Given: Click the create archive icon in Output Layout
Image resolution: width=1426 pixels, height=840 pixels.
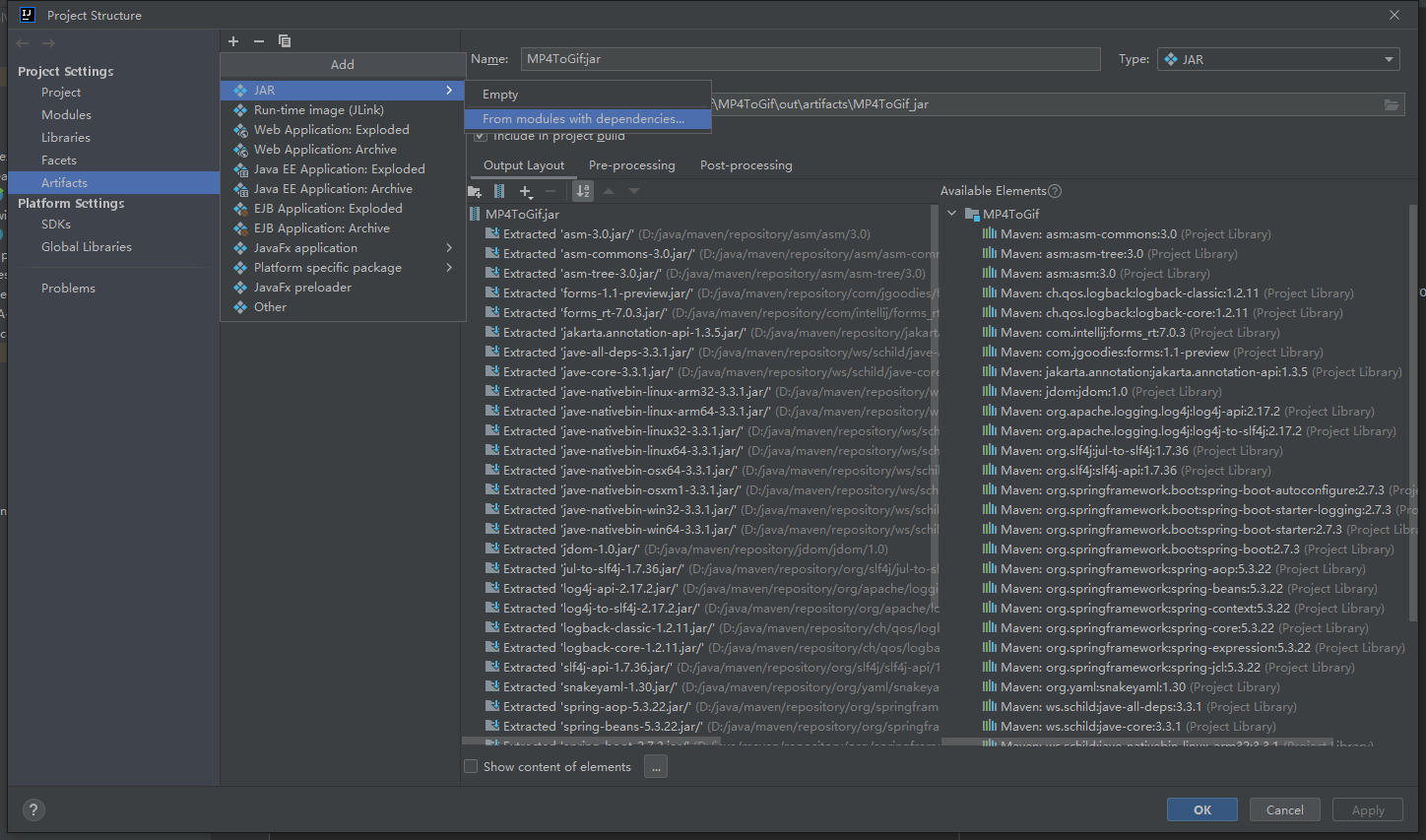Looking at the screenshot, I should tap(499, 191).
